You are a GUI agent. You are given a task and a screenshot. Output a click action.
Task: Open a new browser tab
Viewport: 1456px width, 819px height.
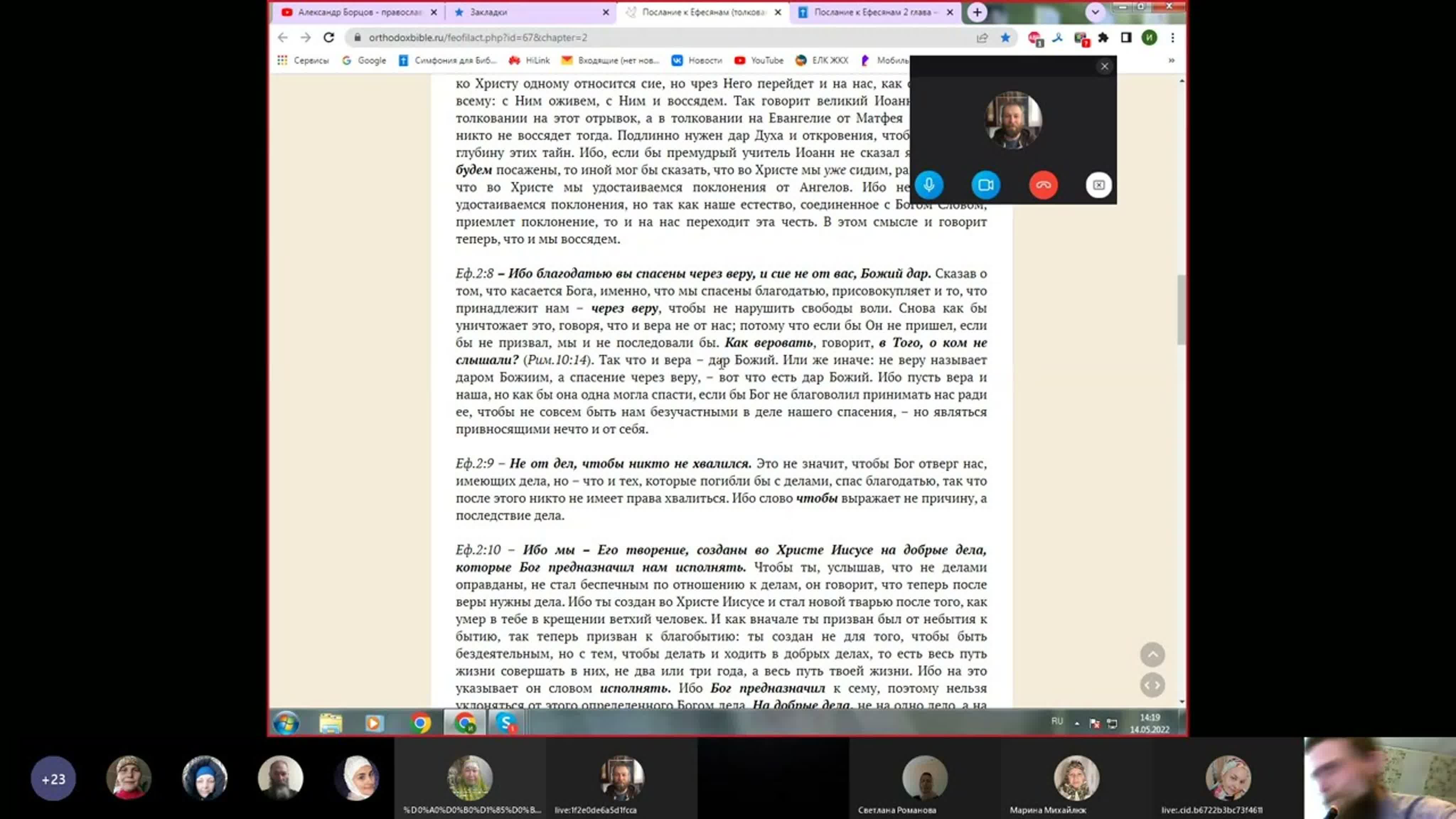pyautogui.click(x=977, y=12)
